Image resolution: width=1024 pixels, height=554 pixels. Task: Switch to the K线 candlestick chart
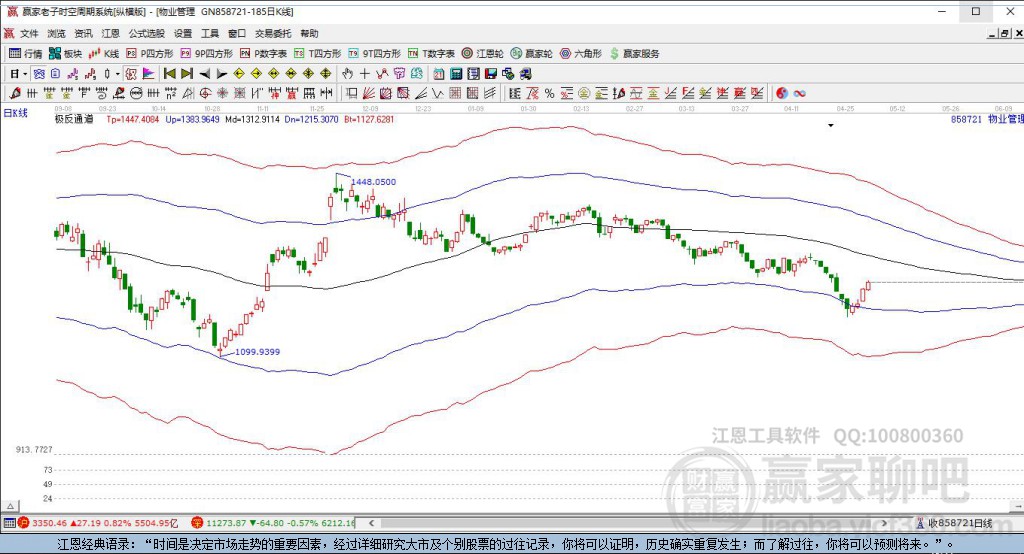click(x=104, y=54)
